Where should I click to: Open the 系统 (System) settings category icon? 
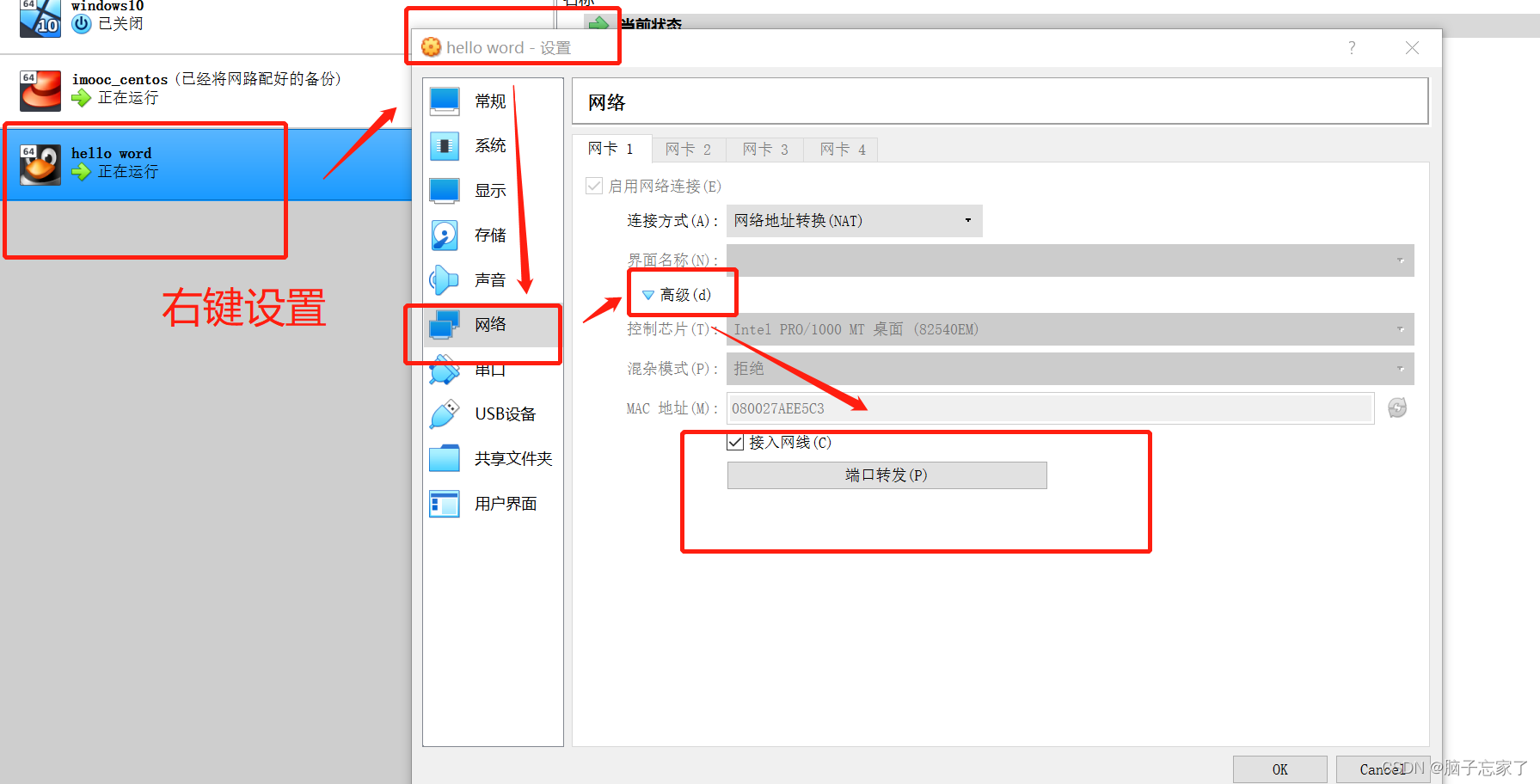(445, 146)
